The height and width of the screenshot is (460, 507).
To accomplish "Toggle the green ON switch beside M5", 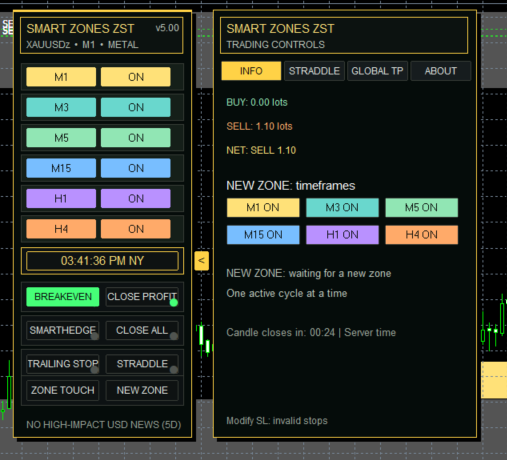I will coord(136,138).
